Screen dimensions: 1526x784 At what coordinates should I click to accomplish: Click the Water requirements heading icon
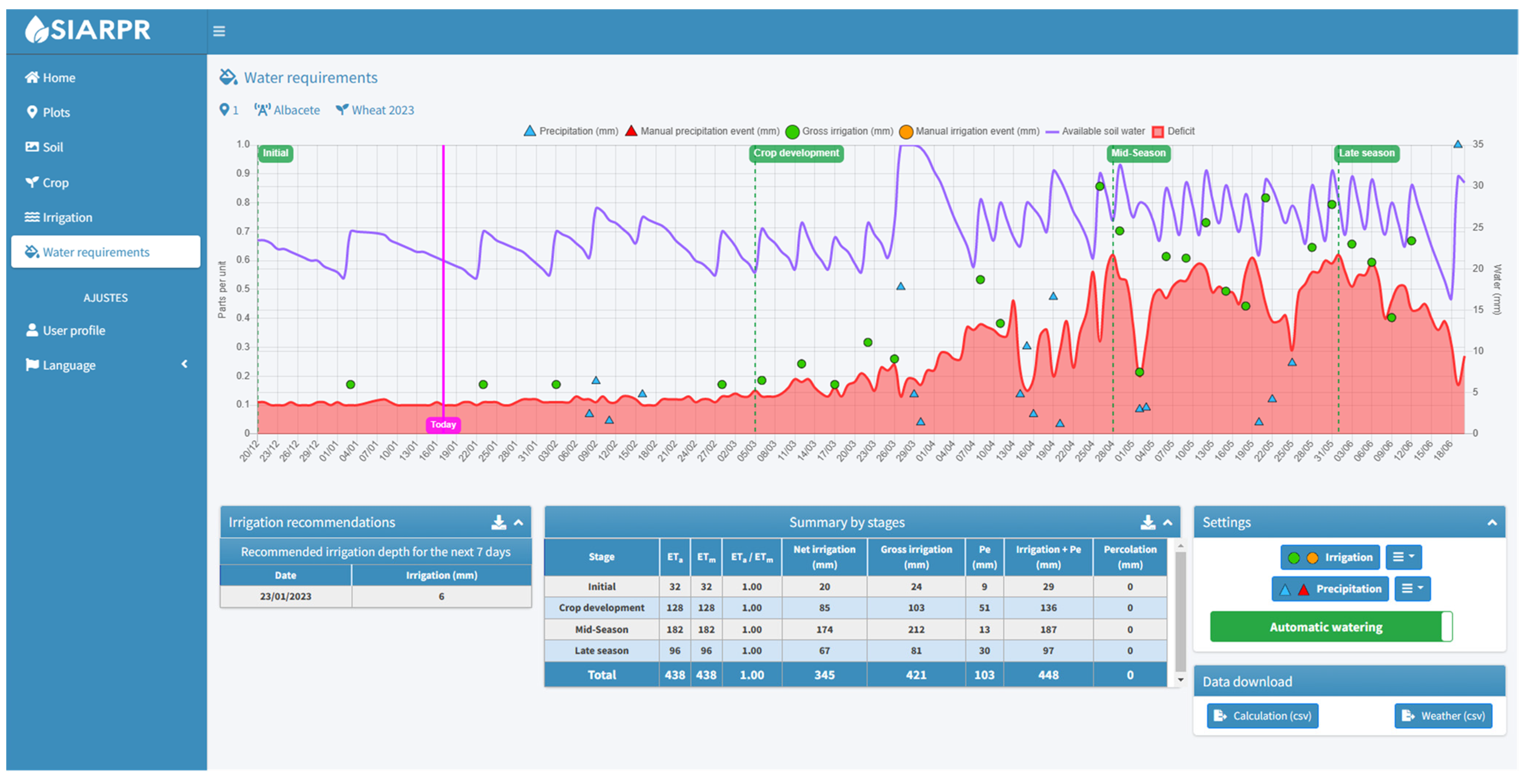click(228, 77)
